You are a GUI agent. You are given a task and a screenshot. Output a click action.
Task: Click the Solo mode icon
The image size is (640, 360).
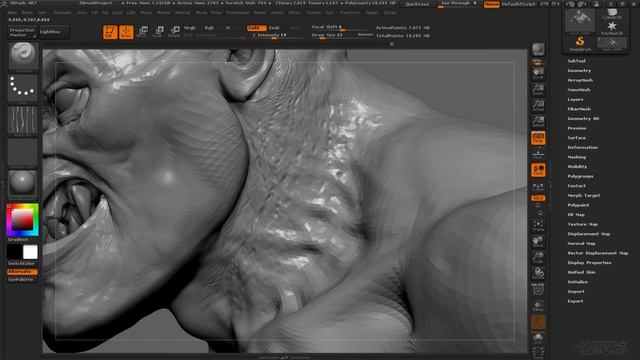[538, 338]
